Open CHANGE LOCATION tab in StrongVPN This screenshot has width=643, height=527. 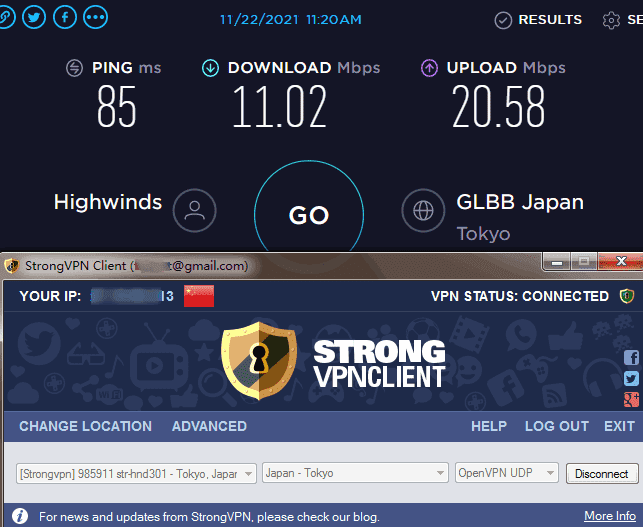[85, 427]
